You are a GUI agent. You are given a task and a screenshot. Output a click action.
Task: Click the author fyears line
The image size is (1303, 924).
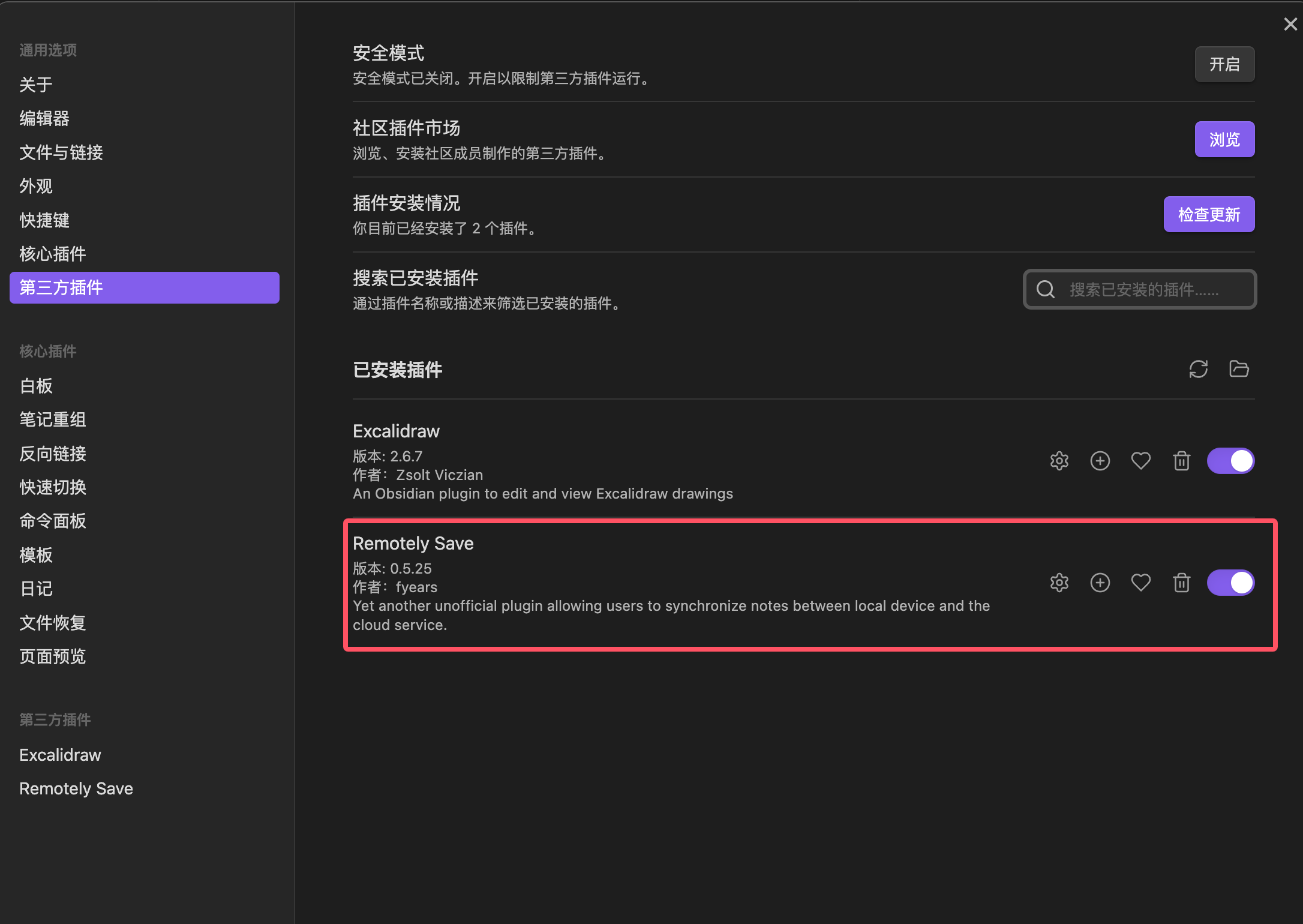pos(395,587)
